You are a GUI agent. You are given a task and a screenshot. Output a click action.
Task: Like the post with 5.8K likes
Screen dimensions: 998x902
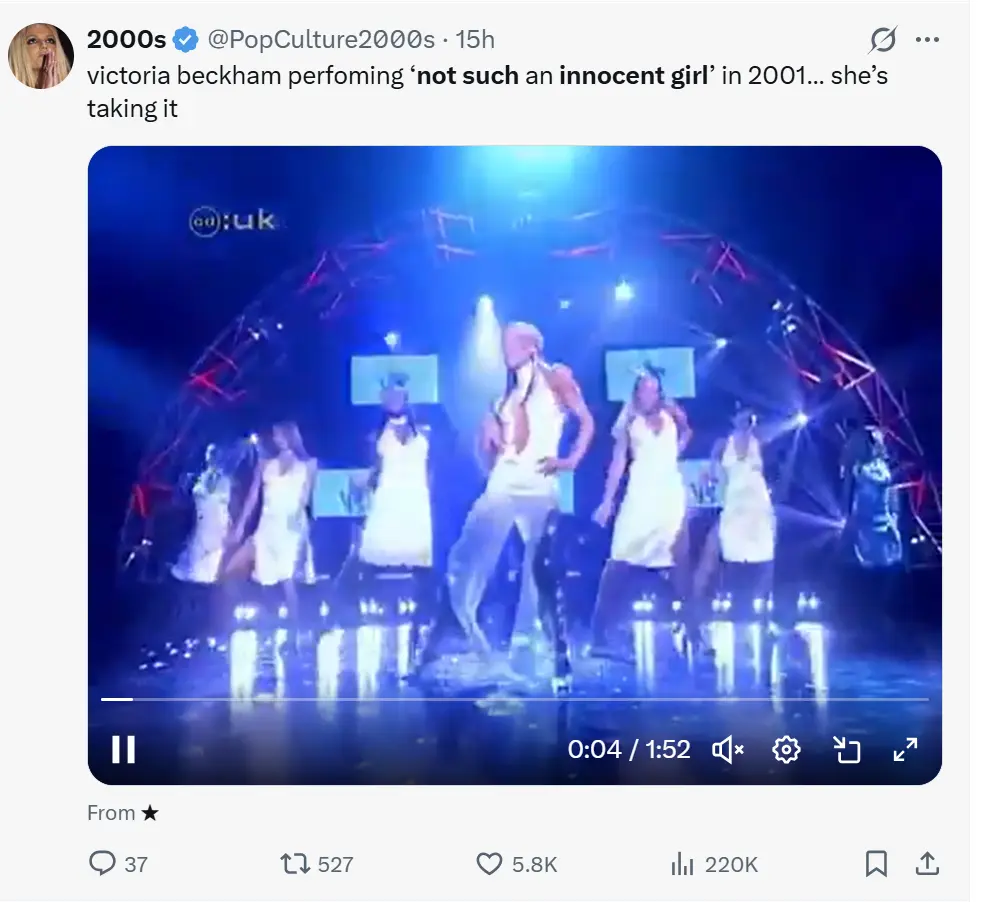(x=489, y=864)
